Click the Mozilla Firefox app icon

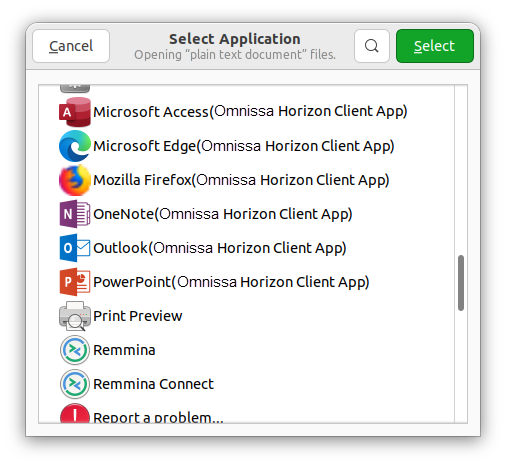tap(75, 180)
